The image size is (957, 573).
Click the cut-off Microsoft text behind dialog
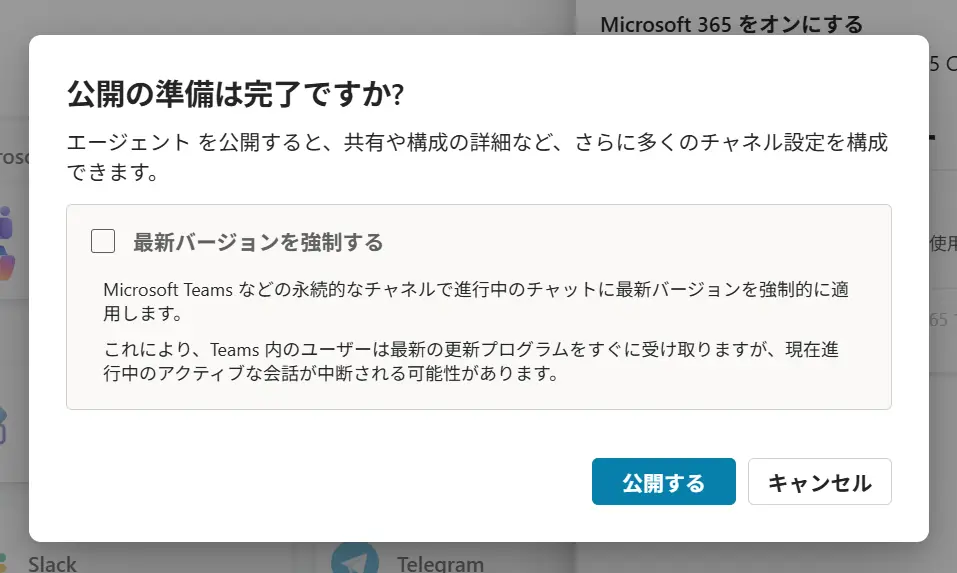pyautogui.click(x=12, y=157)
